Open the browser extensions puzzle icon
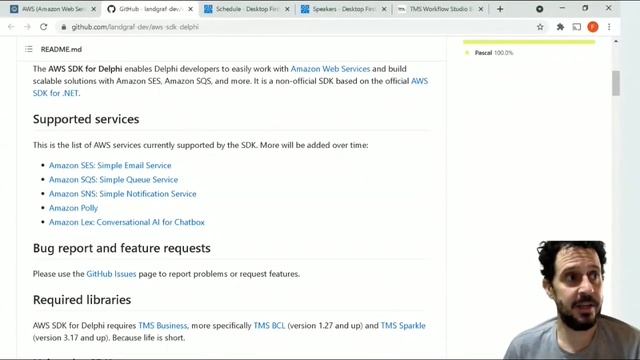The image size is (640, 360). click(x=560, y=27)
